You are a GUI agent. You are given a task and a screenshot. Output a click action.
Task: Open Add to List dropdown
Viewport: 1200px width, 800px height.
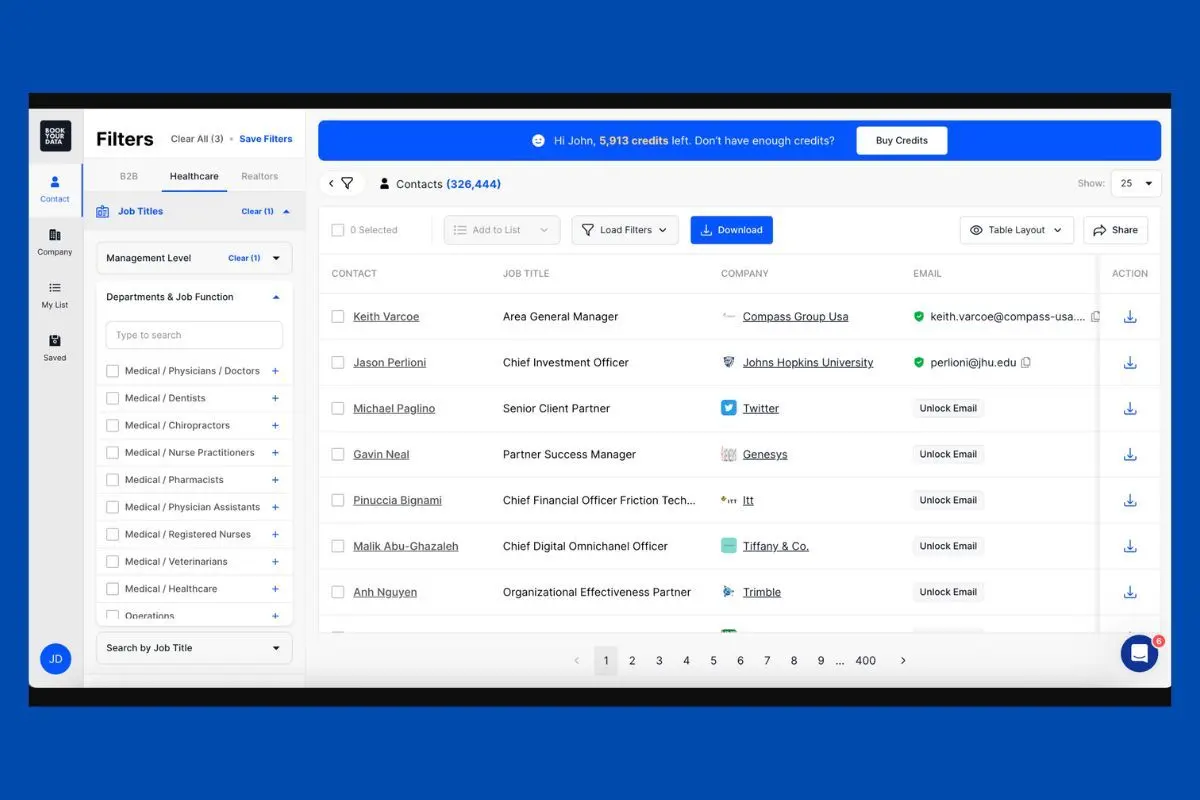pyautogui.click(x=502, y=230)
